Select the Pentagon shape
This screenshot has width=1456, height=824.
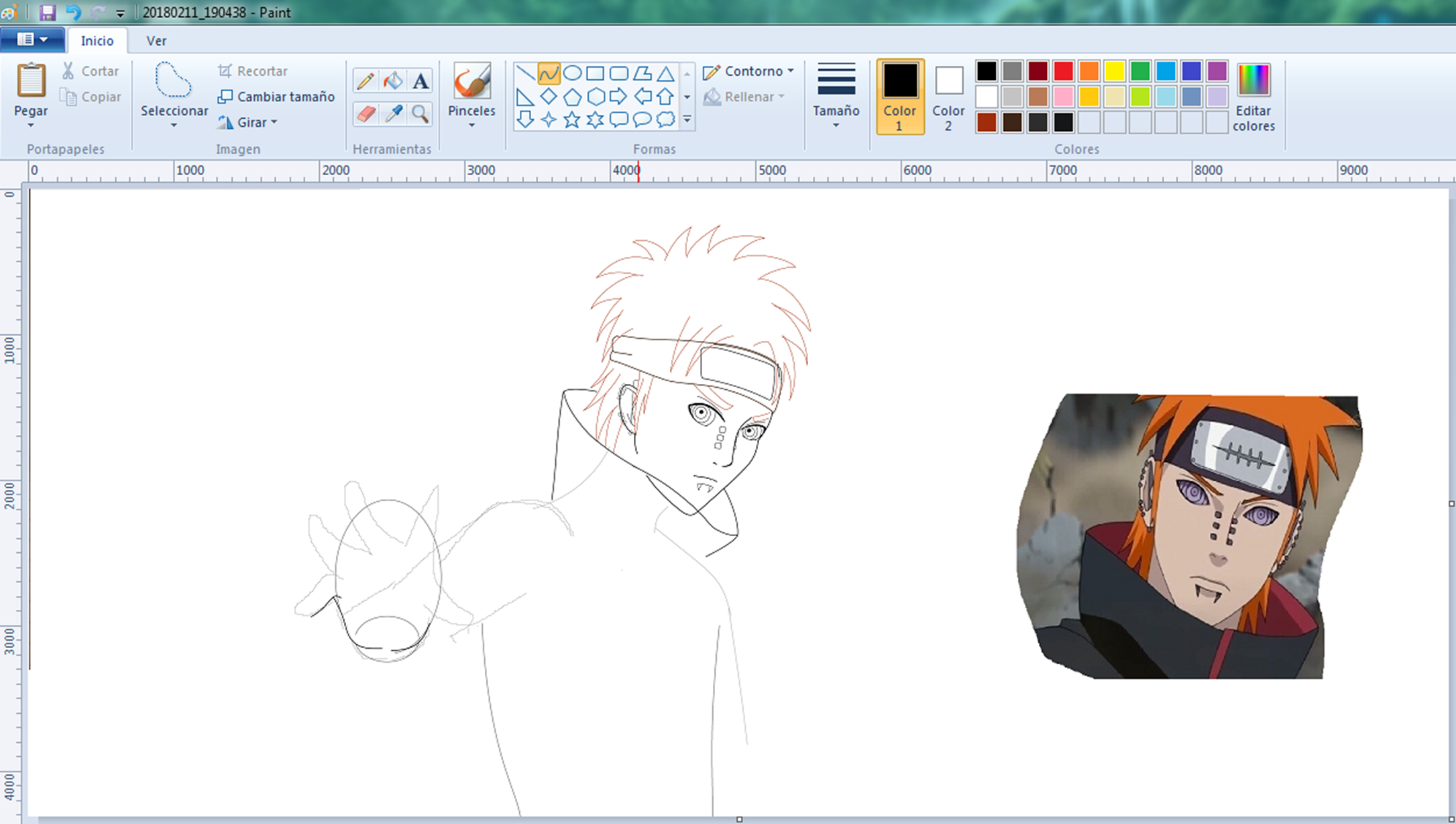572,97
